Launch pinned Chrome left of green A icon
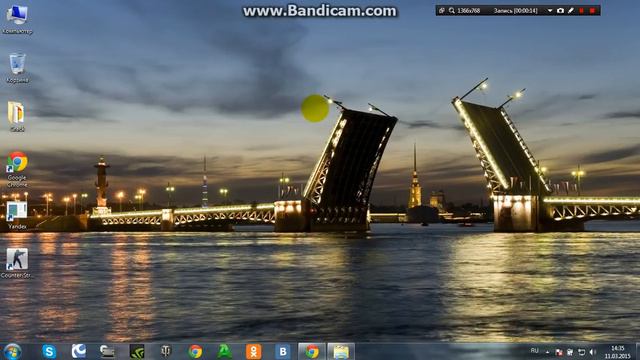640x360 pixels. [195, 351]
